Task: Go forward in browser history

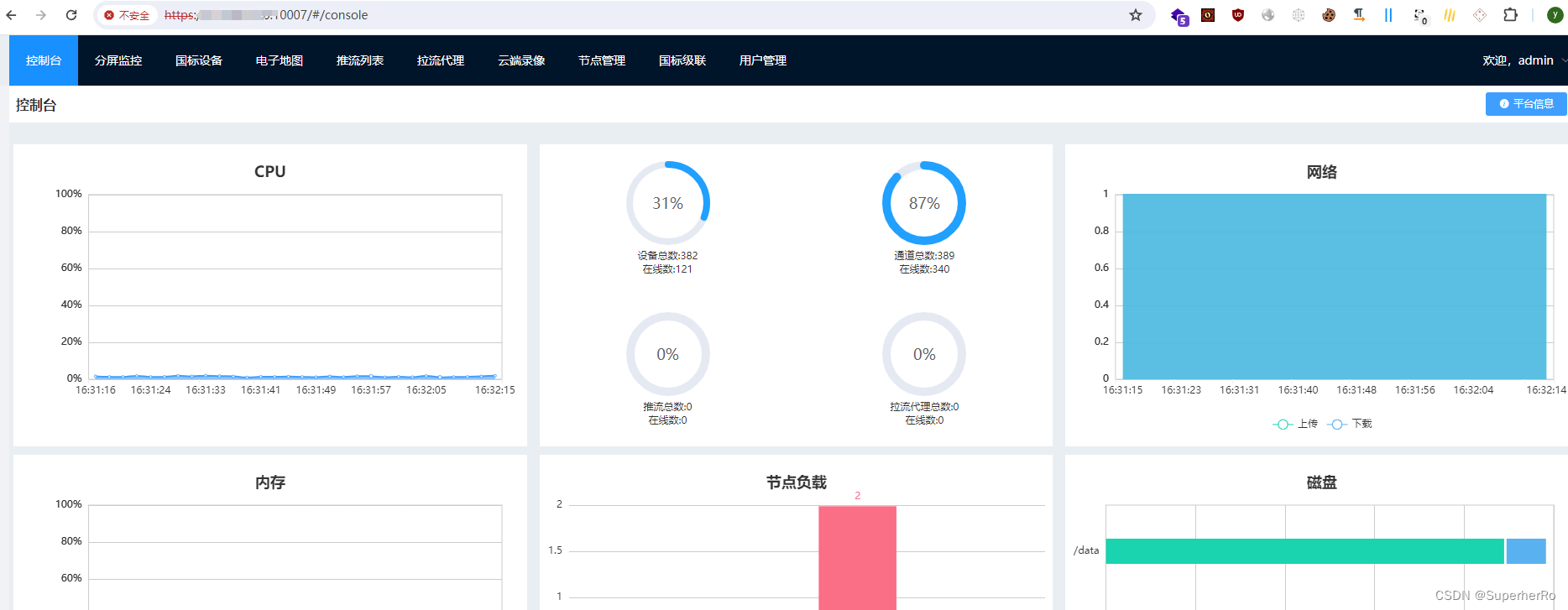Action: pos(41,15)
